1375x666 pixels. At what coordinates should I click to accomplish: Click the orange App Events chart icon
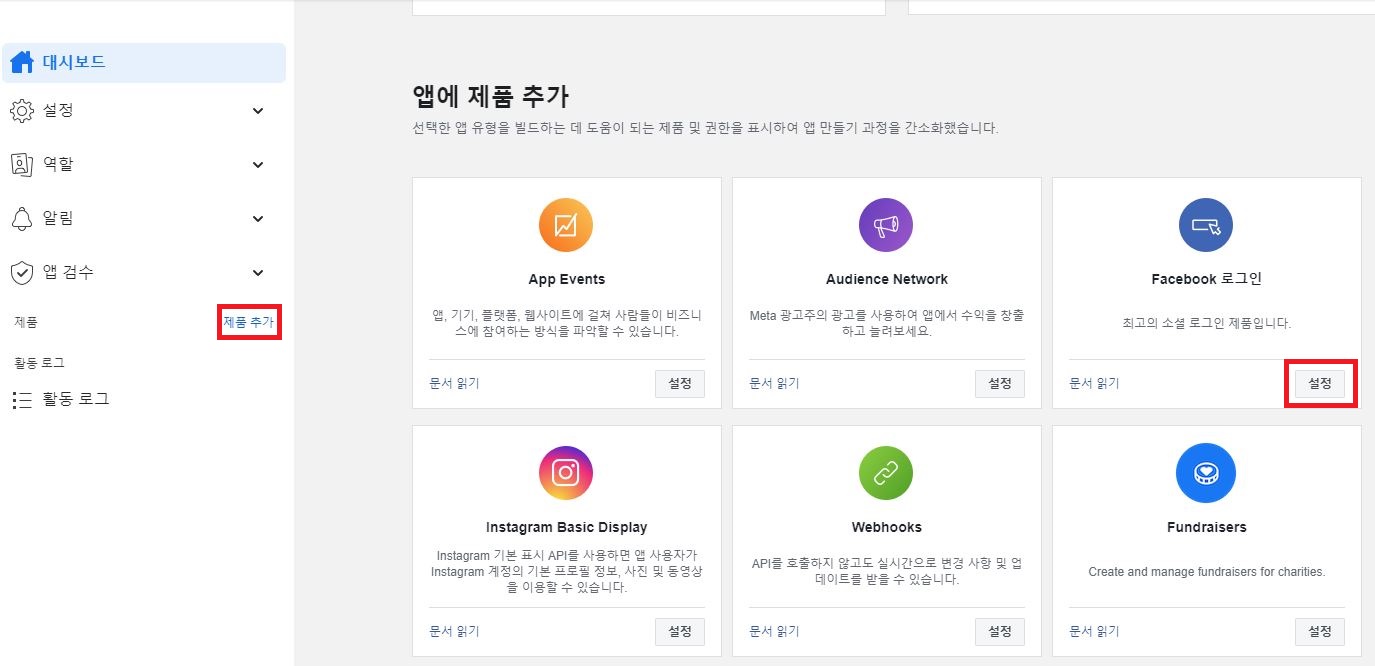point(566,225)
